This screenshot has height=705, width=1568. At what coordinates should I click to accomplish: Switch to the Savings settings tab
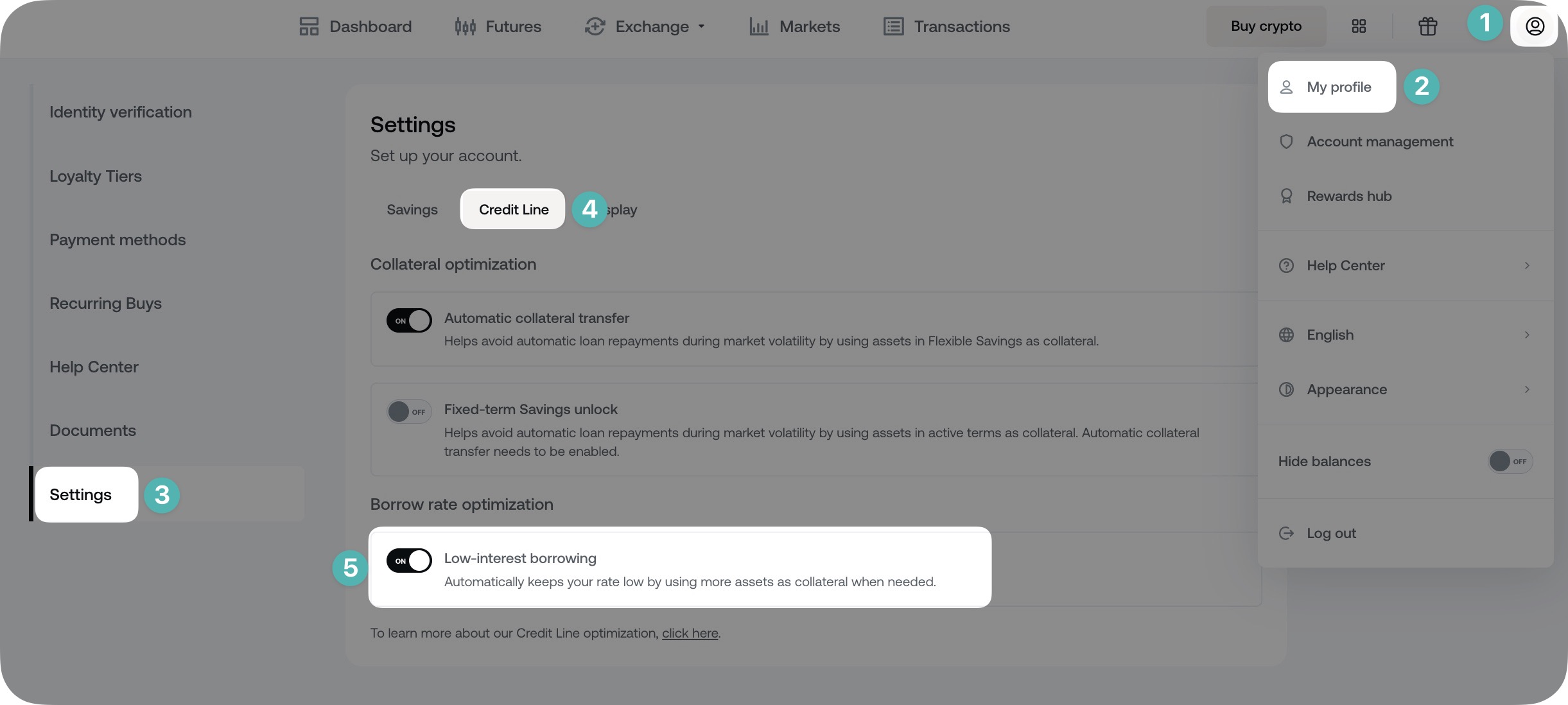pyautogui.click(x=412, y=209)
